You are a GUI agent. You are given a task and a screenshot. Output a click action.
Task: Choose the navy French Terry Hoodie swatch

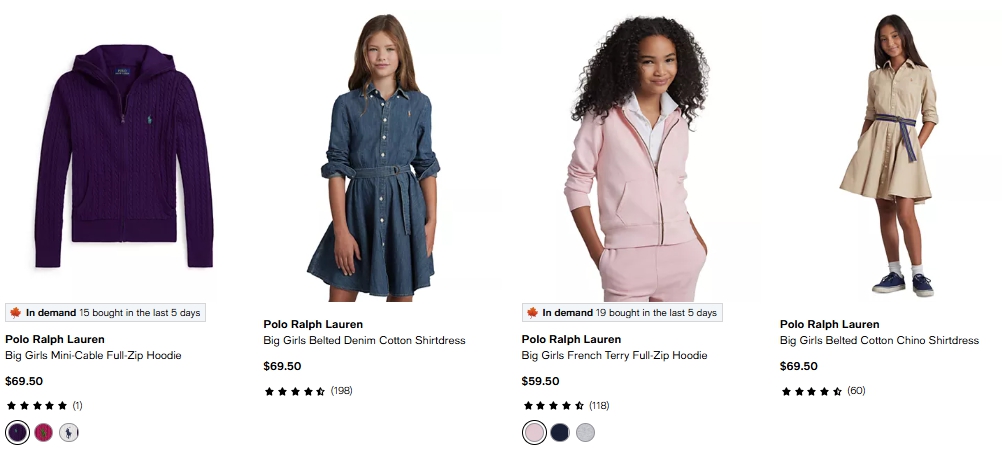coord(560,432)
